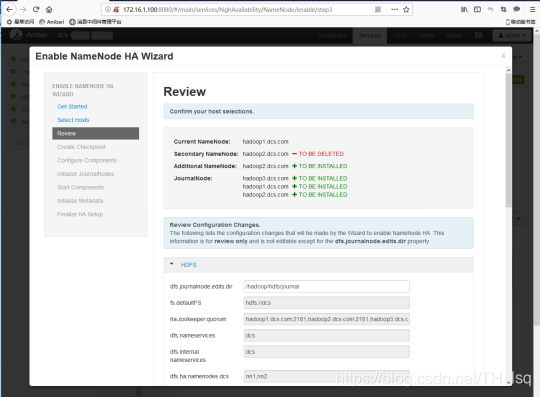Open the browser home page icon
The height and width of the screenshot is (397, 541).
click(x=49, y=9)
